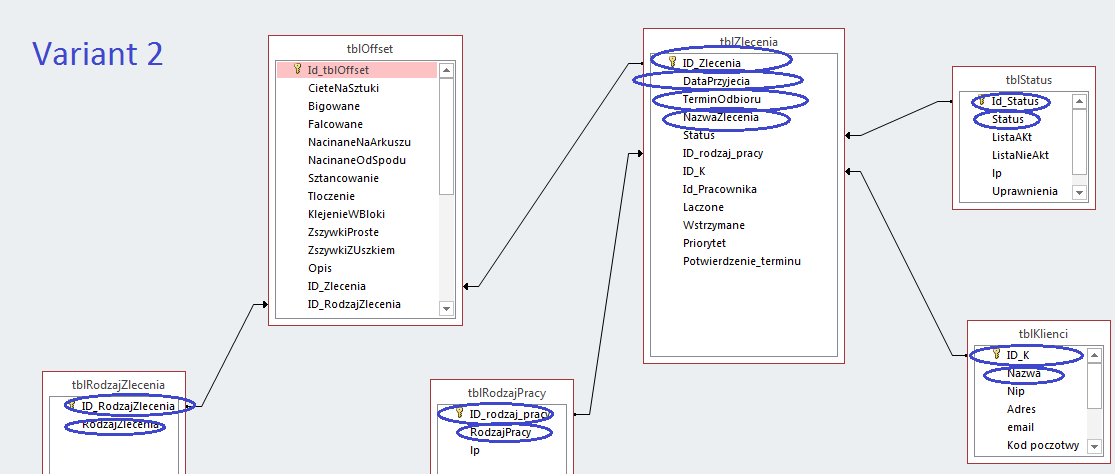Select the NazwaZlecenia field
Screen dimensions: 1115x474
tap(720, 117)
